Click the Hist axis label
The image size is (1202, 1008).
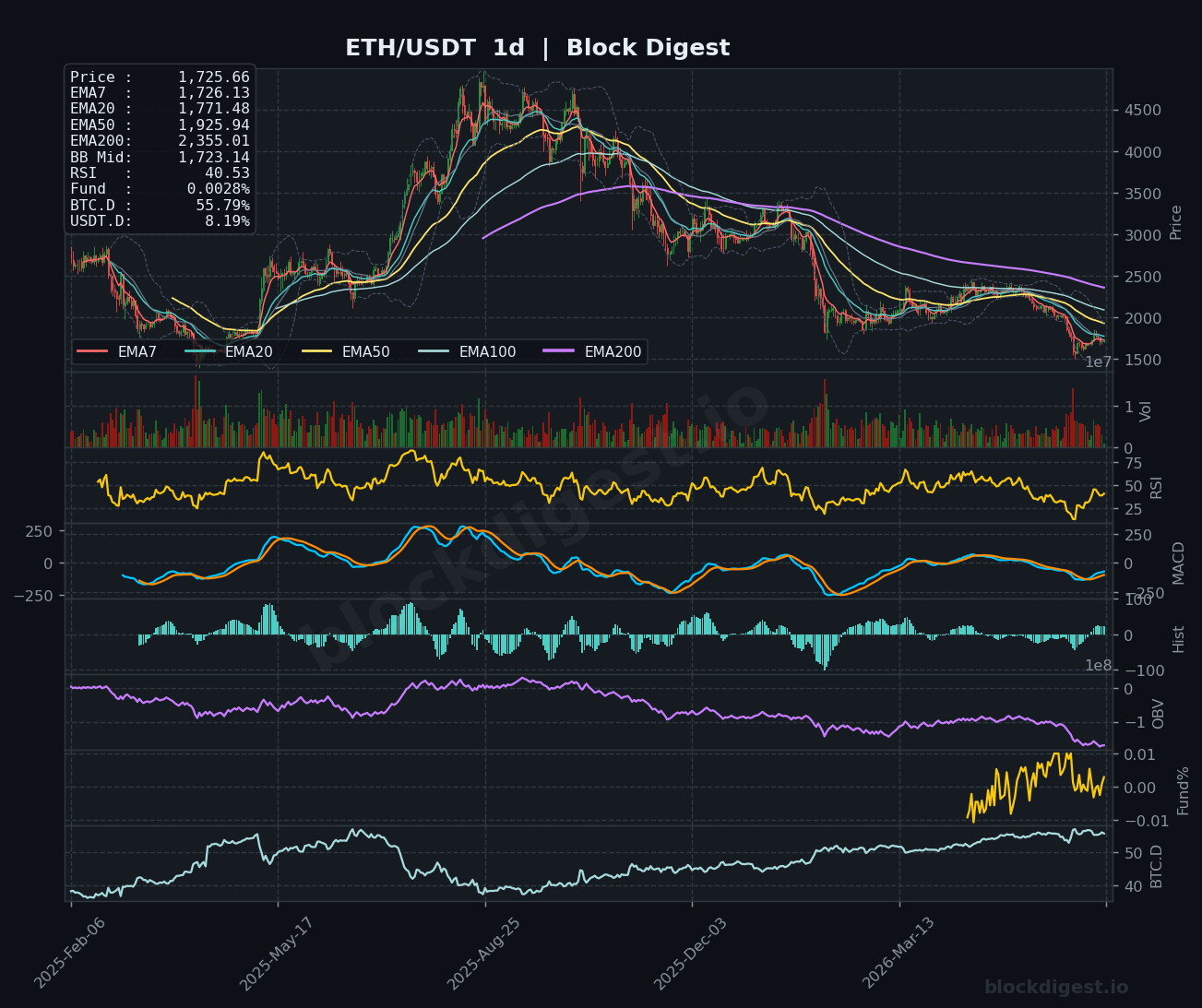point(1179,638)
